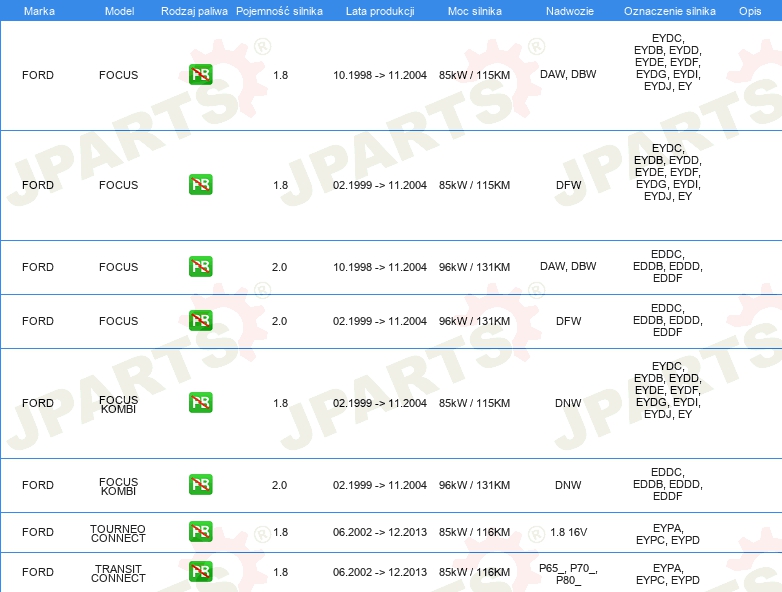Click 85kW / 115KM in Focus Kombi row
Image resolution: width=782 pixels, height=592 pixels.
coord(474,403)
